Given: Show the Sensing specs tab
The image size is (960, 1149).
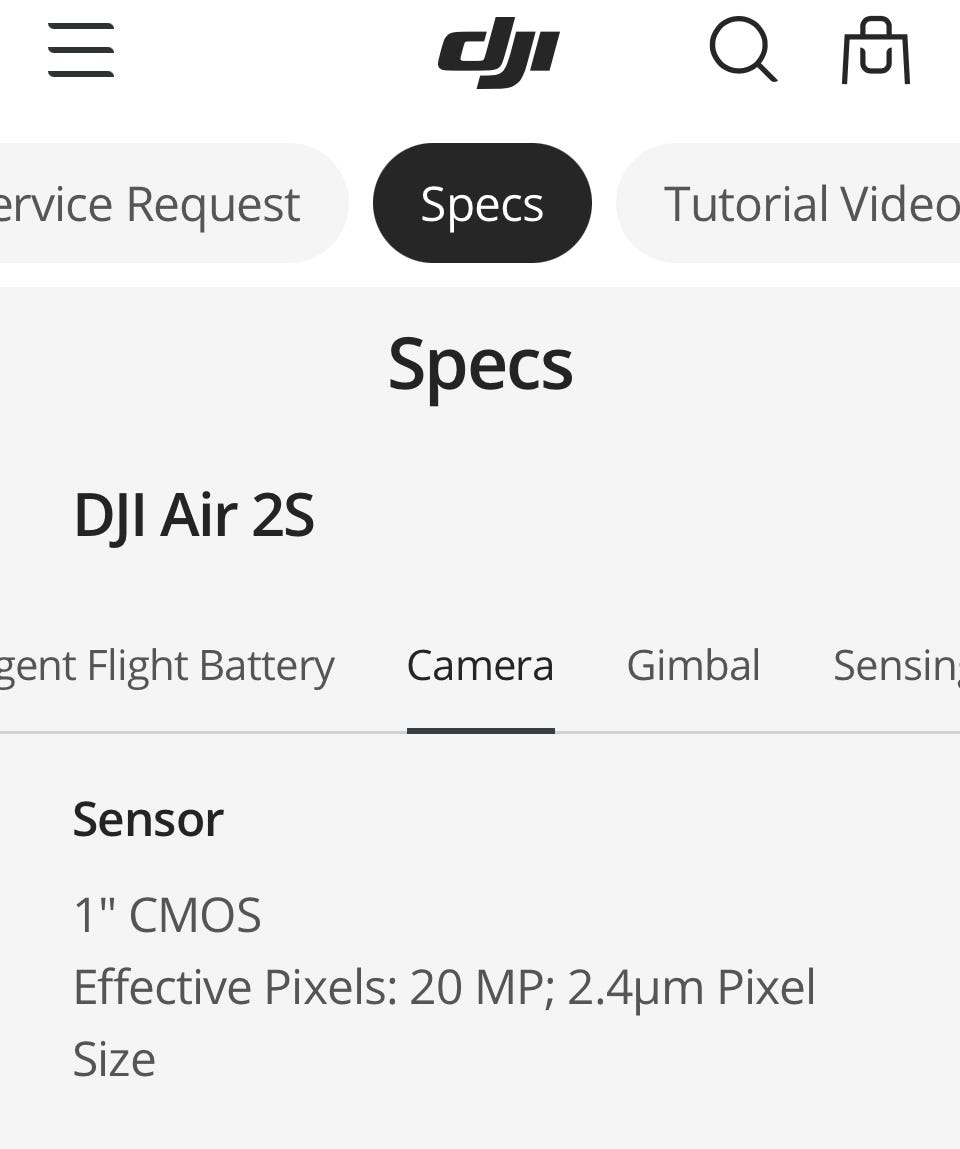Looking at the screenshot, I should click(895, 666).
